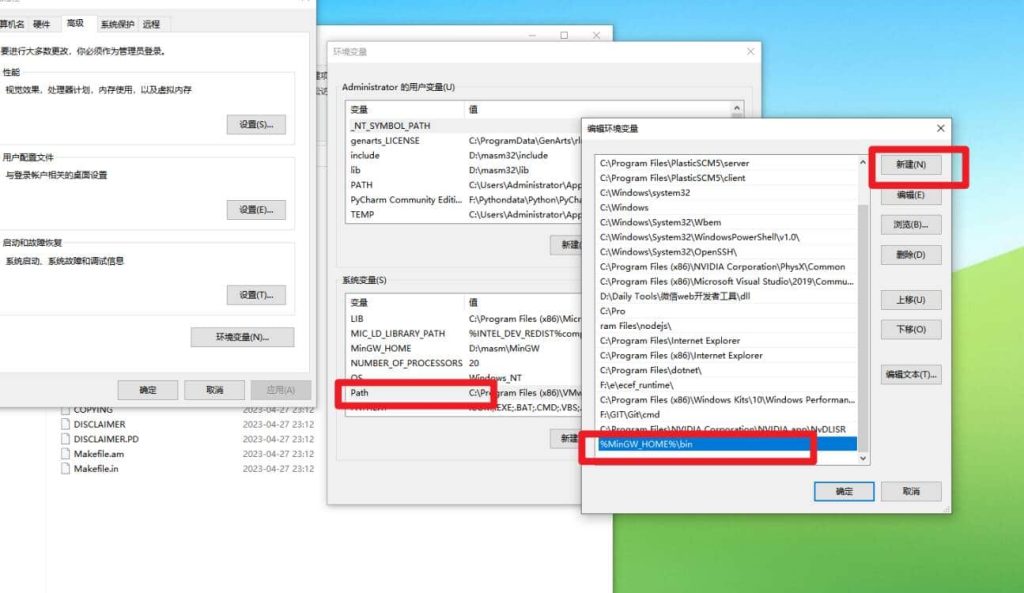This screenshot has width=1024, height=593.
Task: Open the 硬件 tab
Action: point(42,24)
